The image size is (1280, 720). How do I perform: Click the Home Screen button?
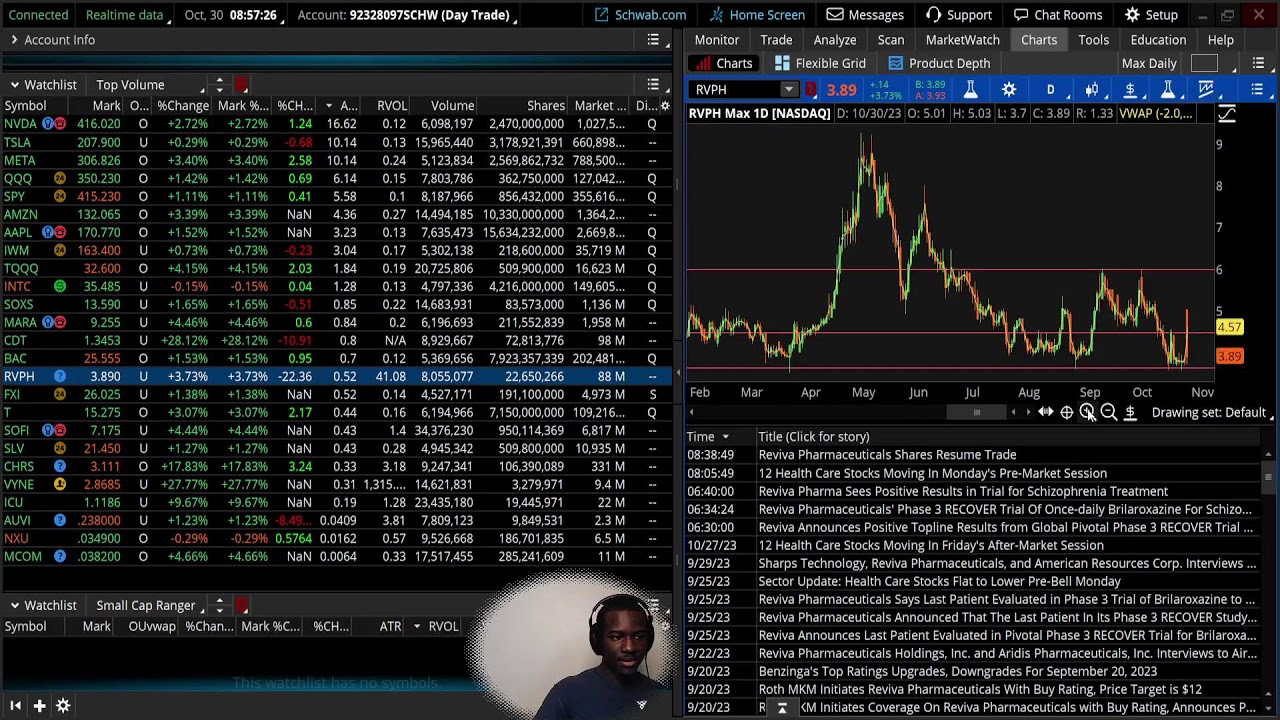(x=757, y=15)
